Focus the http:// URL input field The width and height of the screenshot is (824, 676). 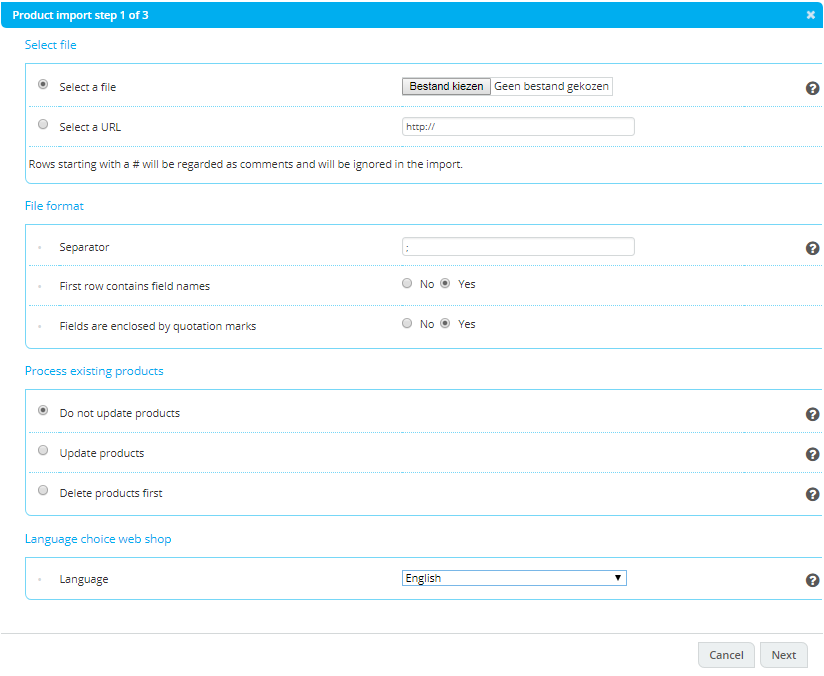tap(518, 127)
